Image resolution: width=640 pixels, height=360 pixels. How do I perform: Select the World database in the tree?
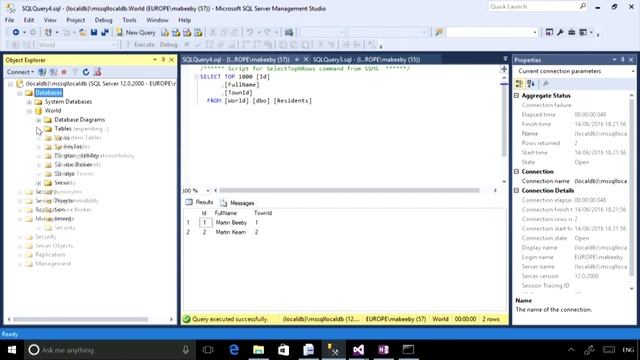coord(53,111)
